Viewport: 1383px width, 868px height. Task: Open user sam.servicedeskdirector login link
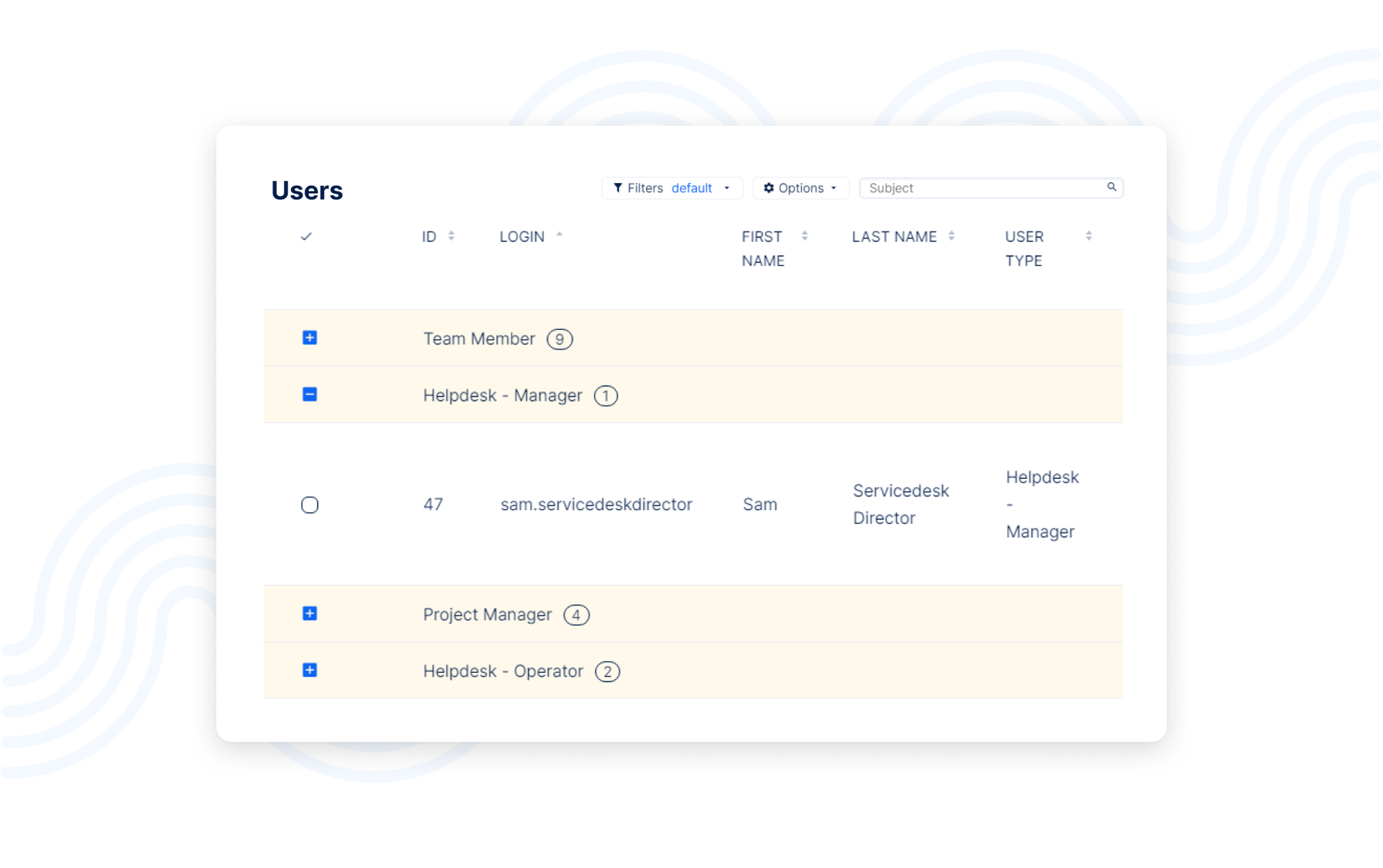(x=596, y=504)
